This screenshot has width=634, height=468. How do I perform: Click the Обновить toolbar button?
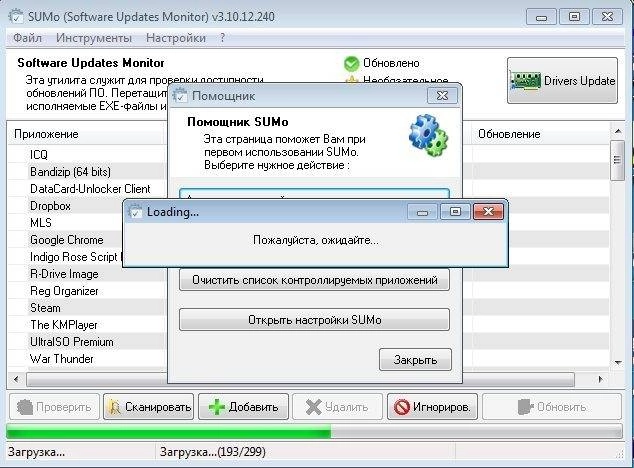click(x=552, y=407)
